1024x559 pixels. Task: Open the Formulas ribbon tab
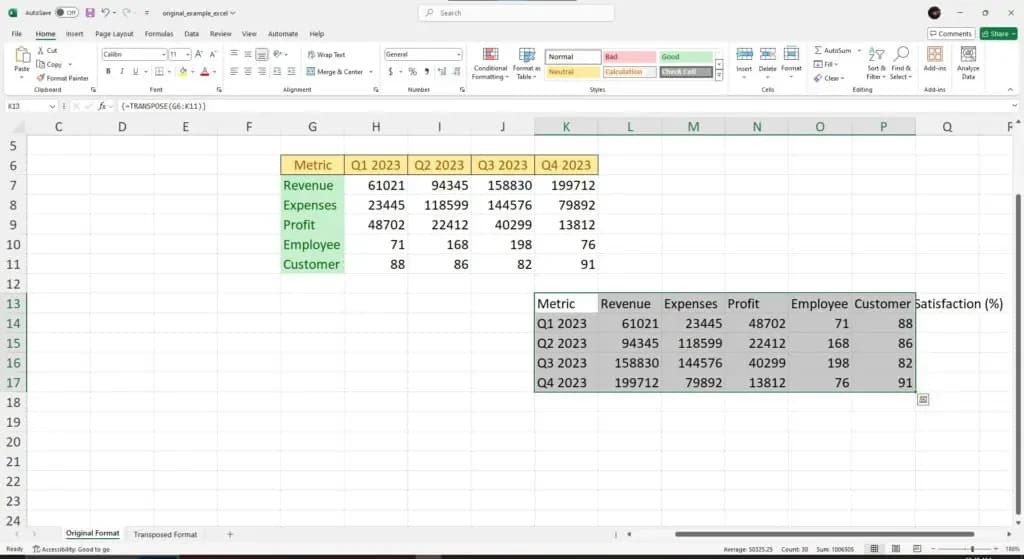pos(159,33)
